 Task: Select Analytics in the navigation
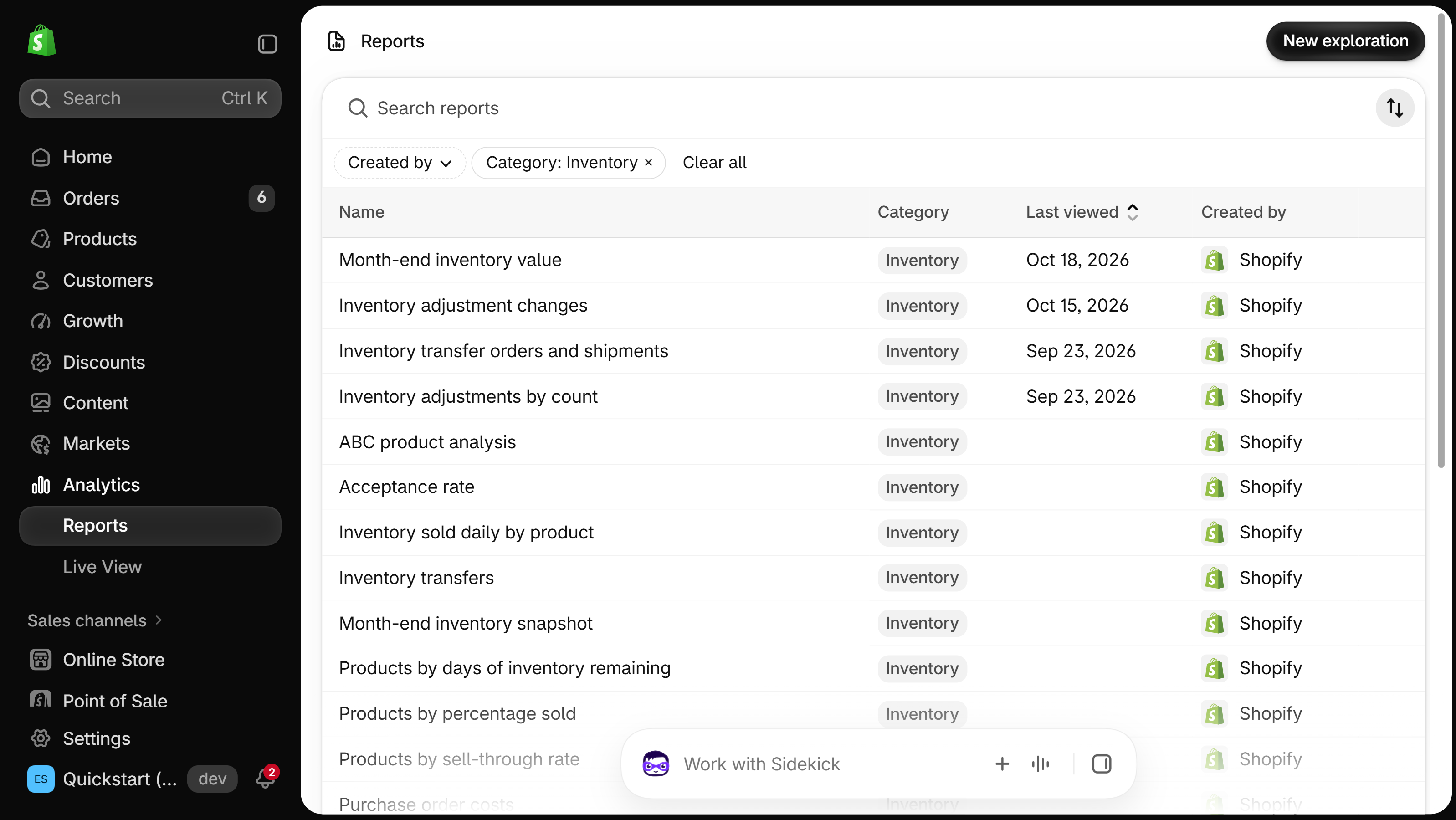pyautogui.click(x=101, y=485)
